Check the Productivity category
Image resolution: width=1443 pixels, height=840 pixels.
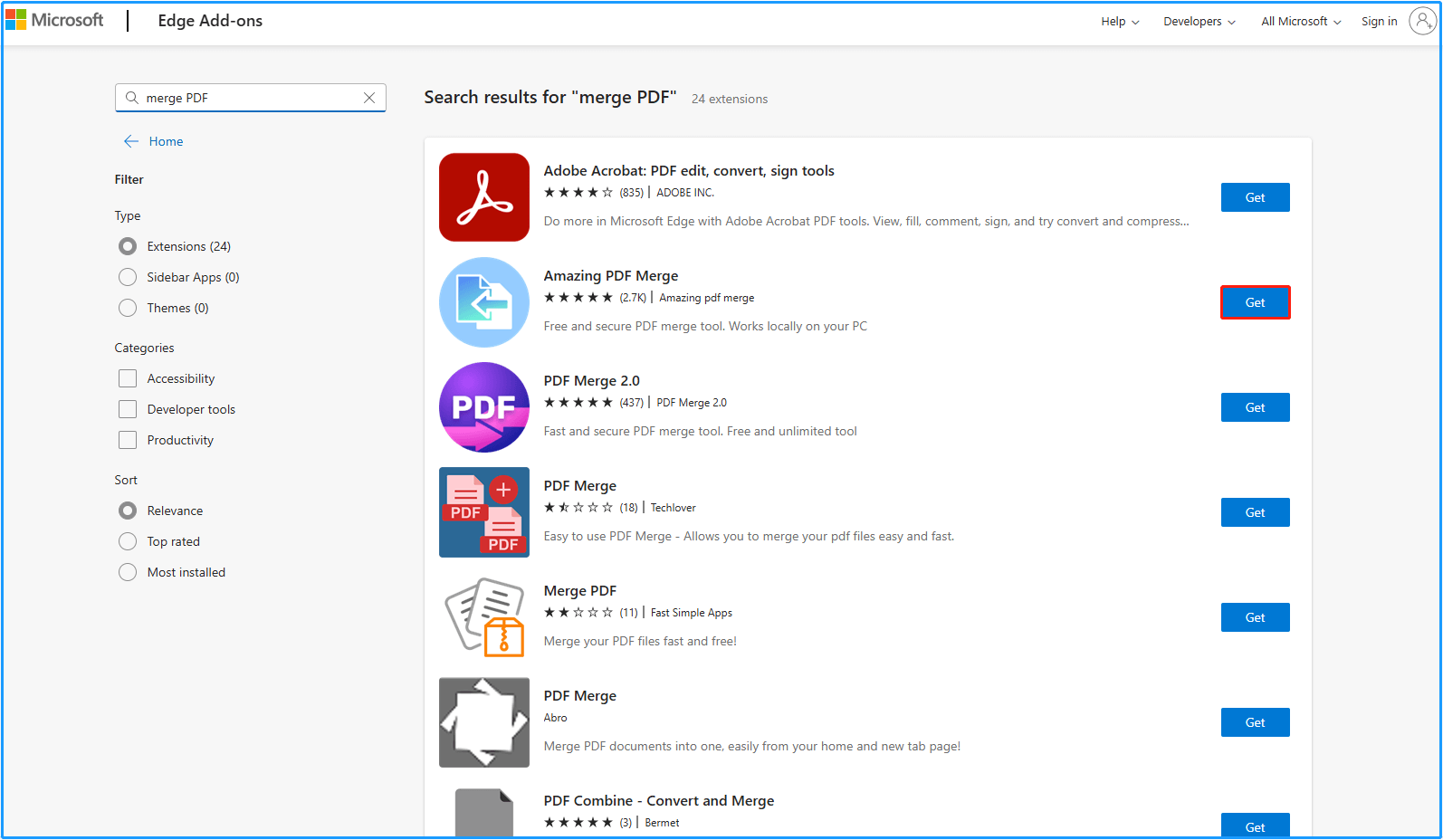128,440
